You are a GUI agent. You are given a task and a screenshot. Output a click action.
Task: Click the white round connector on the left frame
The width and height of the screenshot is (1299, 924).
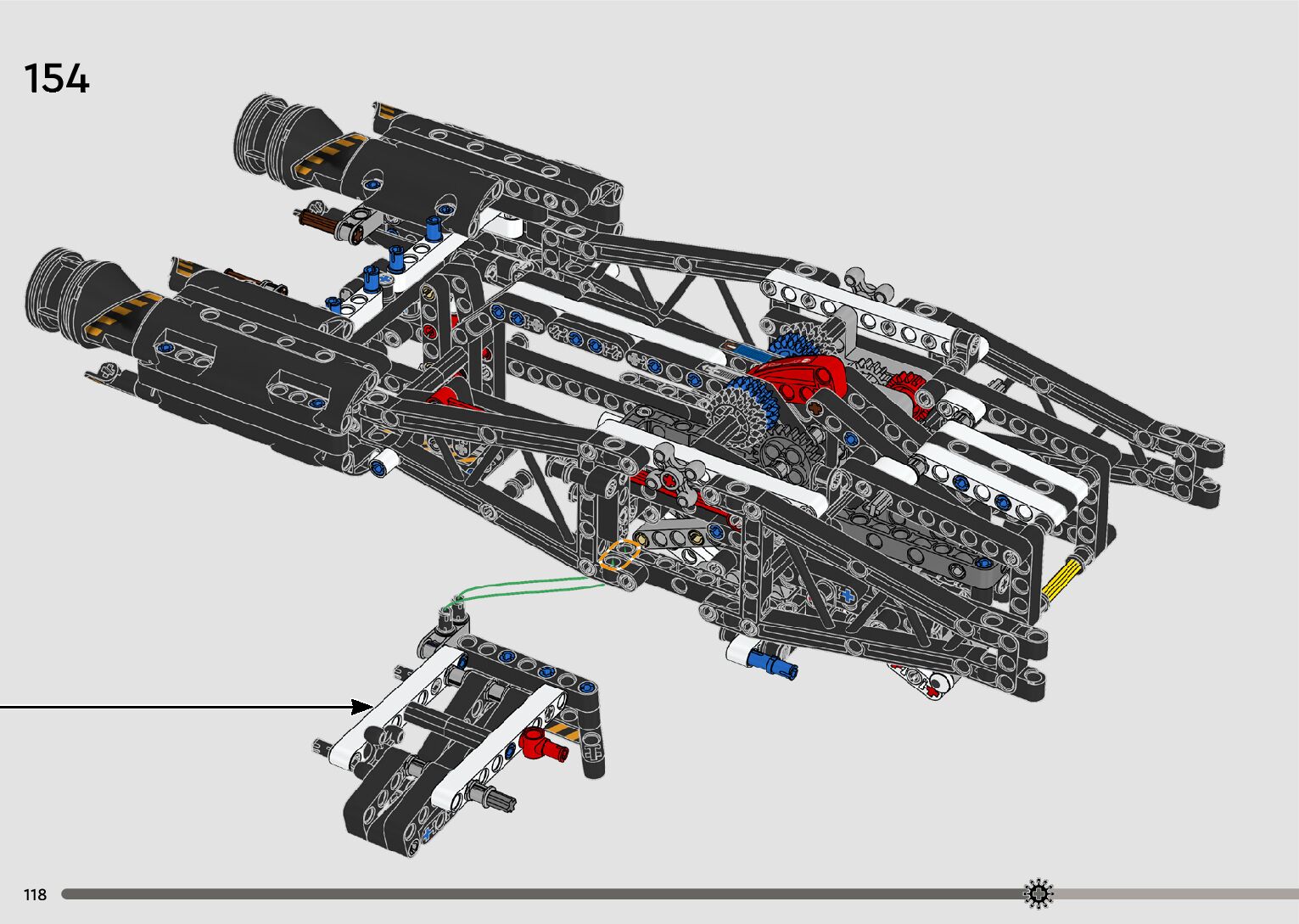click(384, 462)
